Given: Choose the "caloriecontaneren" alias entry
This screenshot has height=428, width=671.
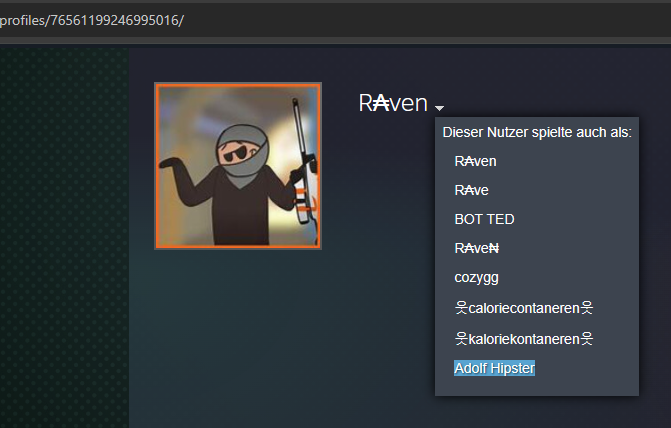Looking at the screenshot, I should click(524, 308).
